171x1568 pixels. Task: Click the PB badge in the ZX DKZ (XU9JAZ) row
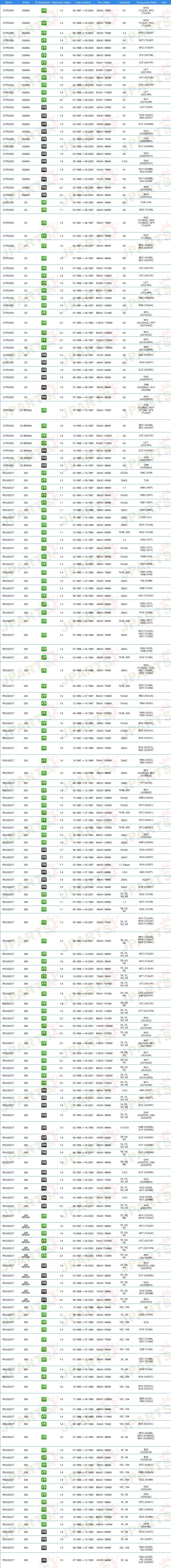point(44,298)
